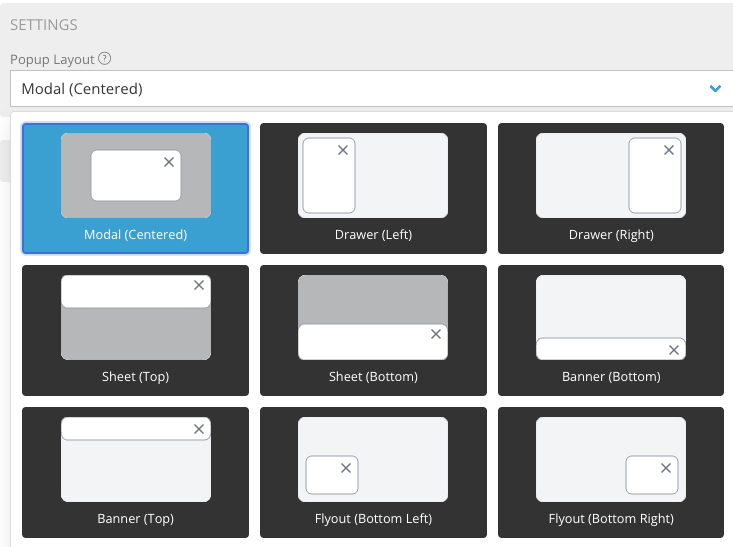Click the "Flyout (Bottom Right)" text label
The width and height of the screenshot is (733, 547).
coord(611,519)
